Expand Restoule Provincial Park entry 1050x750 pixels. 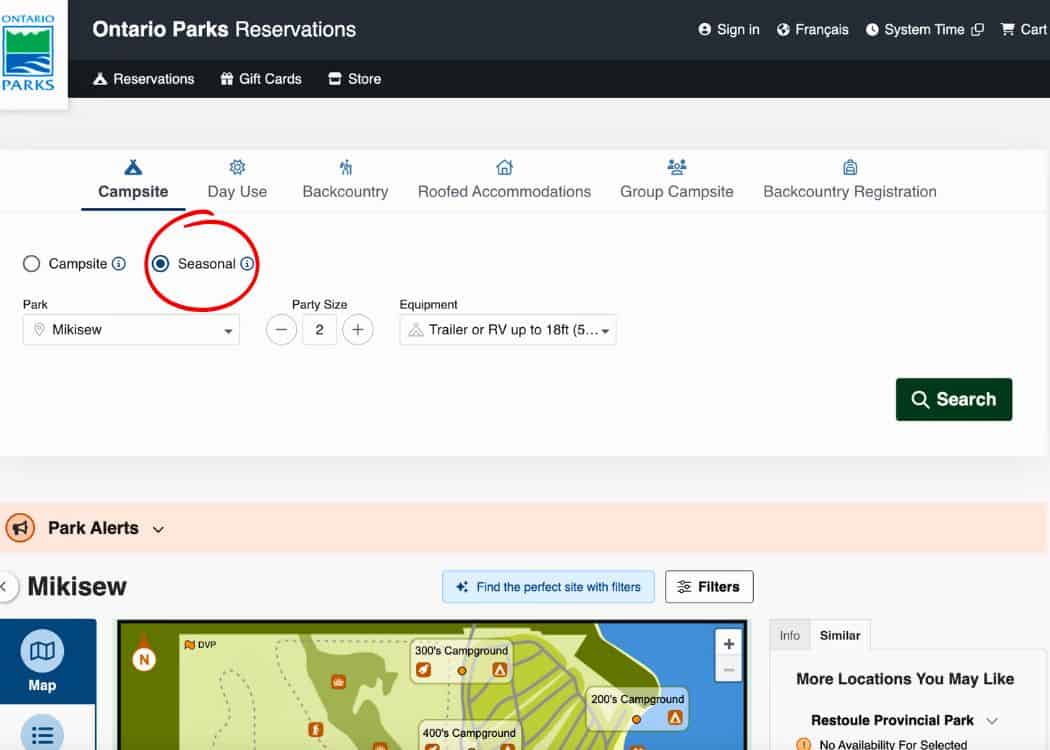(992, 721)
